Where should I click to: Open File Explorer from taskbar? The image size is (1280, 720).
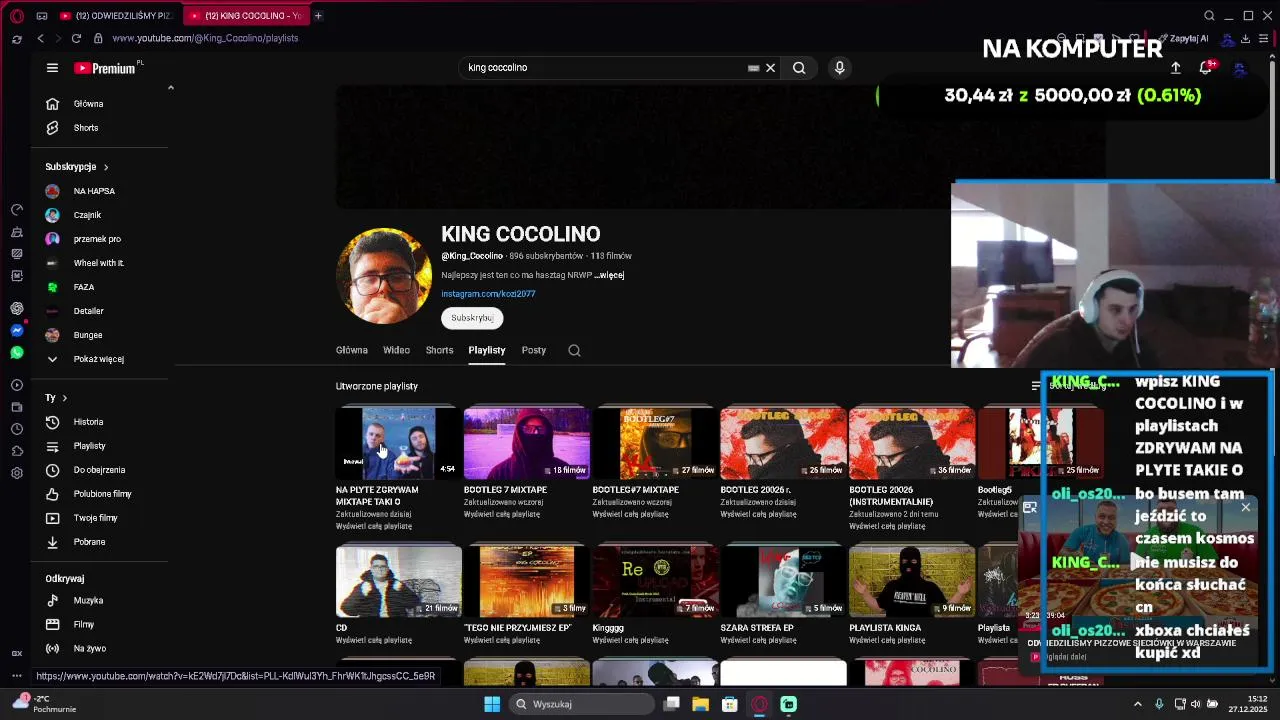pos(700,704)
